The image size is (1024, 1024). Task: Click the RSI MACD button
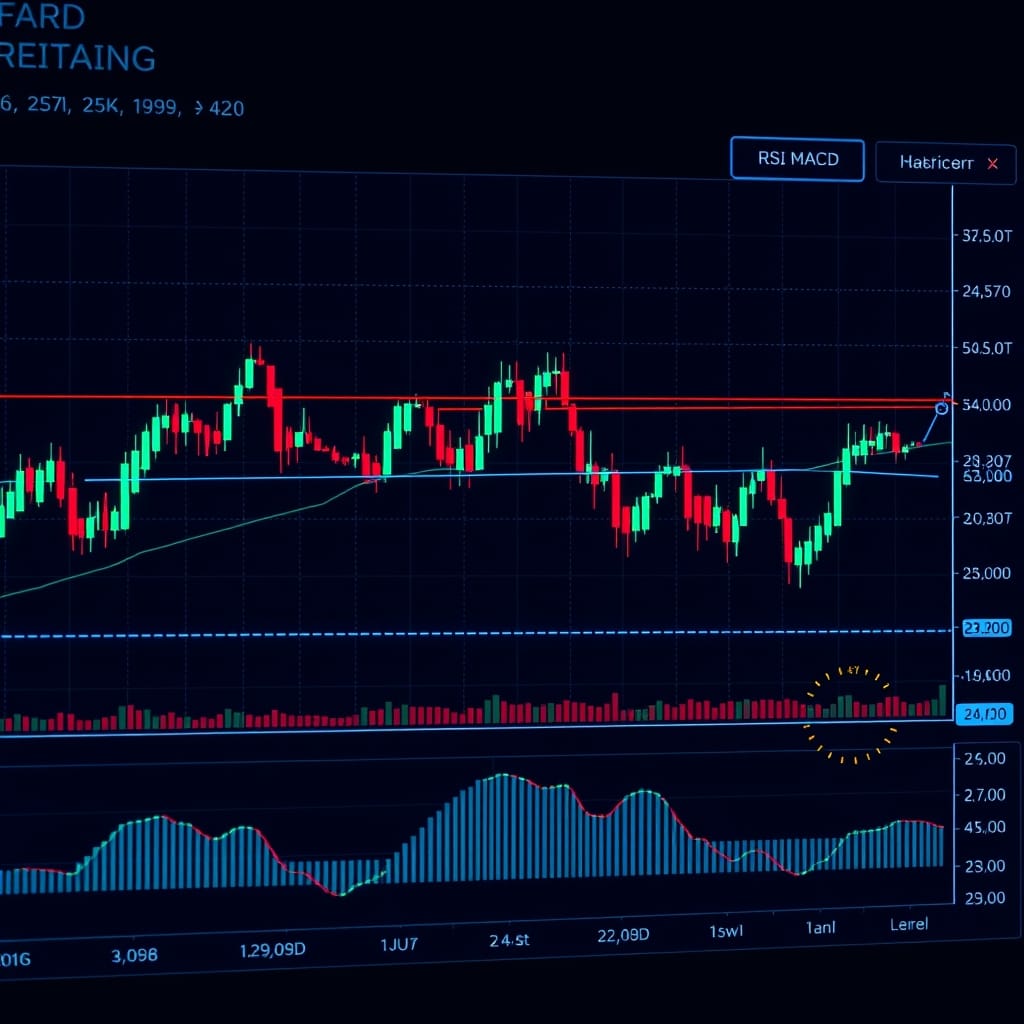point(797,159)
